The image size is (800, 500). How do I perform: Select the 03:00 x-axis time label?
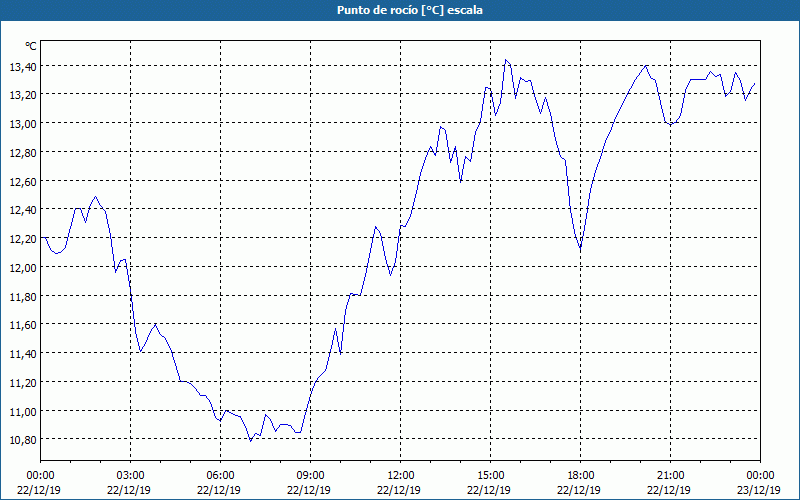pyautogui.click(x=130, y=476)
